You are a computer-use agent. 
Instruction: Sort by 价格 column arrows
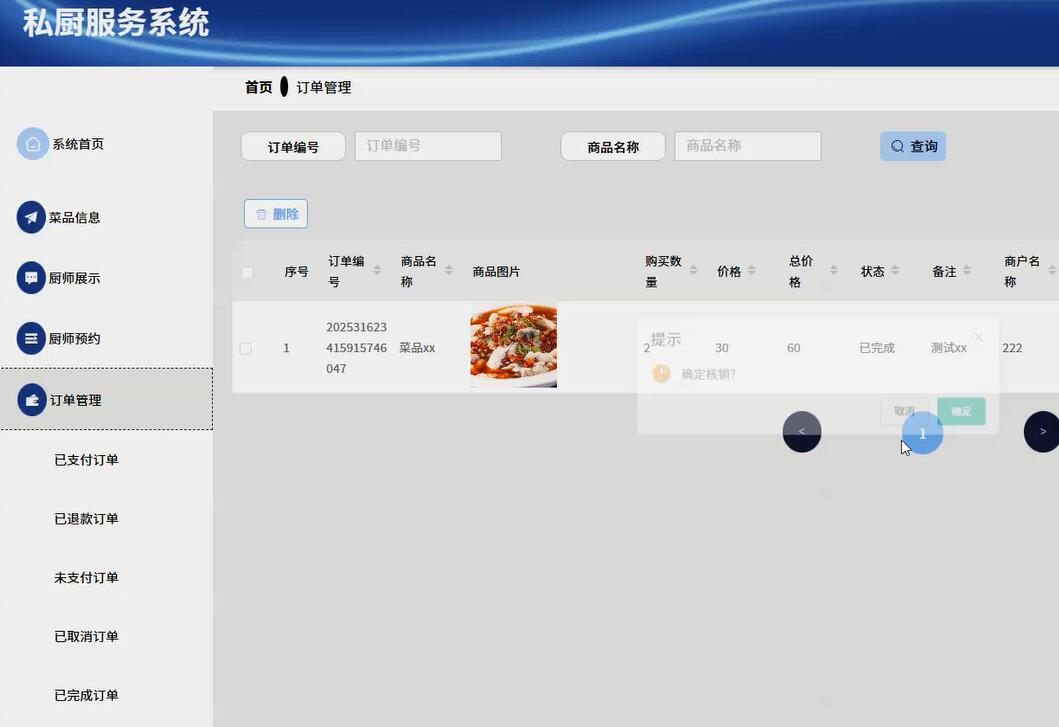point(751,270)
